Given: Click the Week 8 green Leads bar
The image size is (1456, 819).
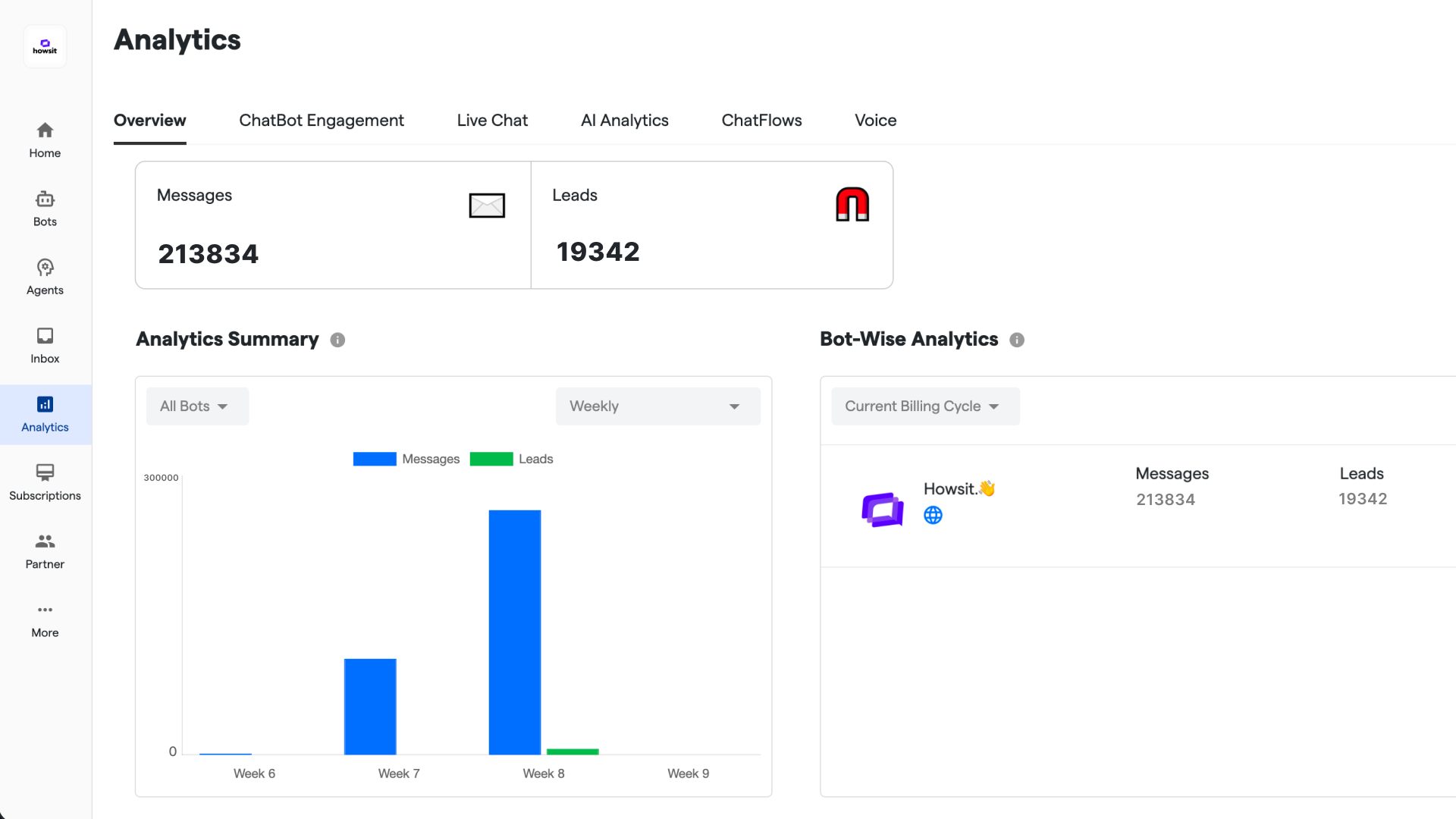Looking at the screenshot, I should coord(573,752).
